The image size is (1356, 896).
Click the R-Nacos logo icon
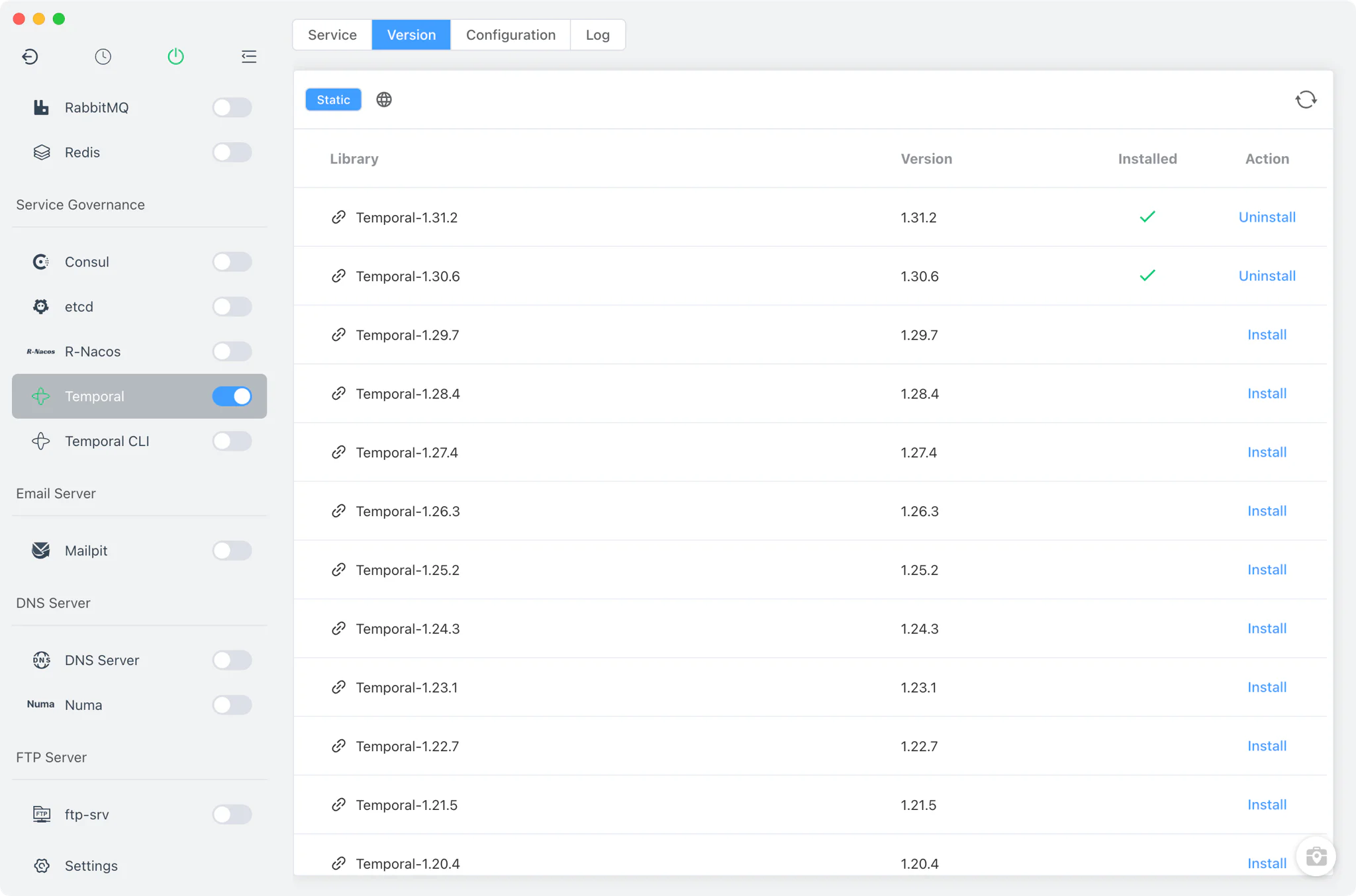(41, 351)
